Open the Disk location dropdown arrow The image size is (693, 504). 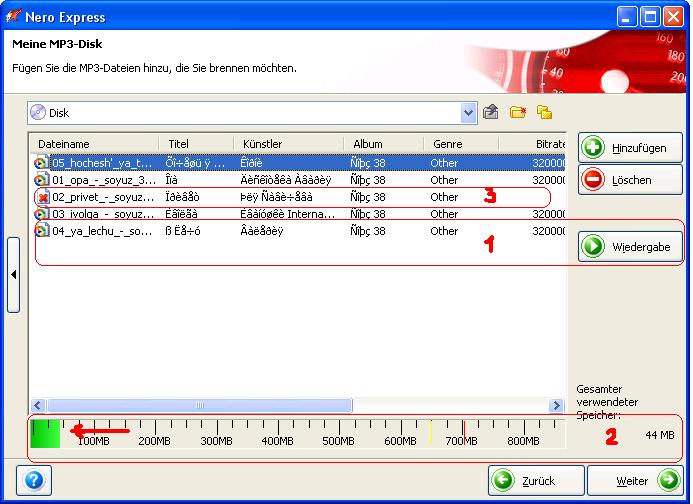(x=468, y=113)
